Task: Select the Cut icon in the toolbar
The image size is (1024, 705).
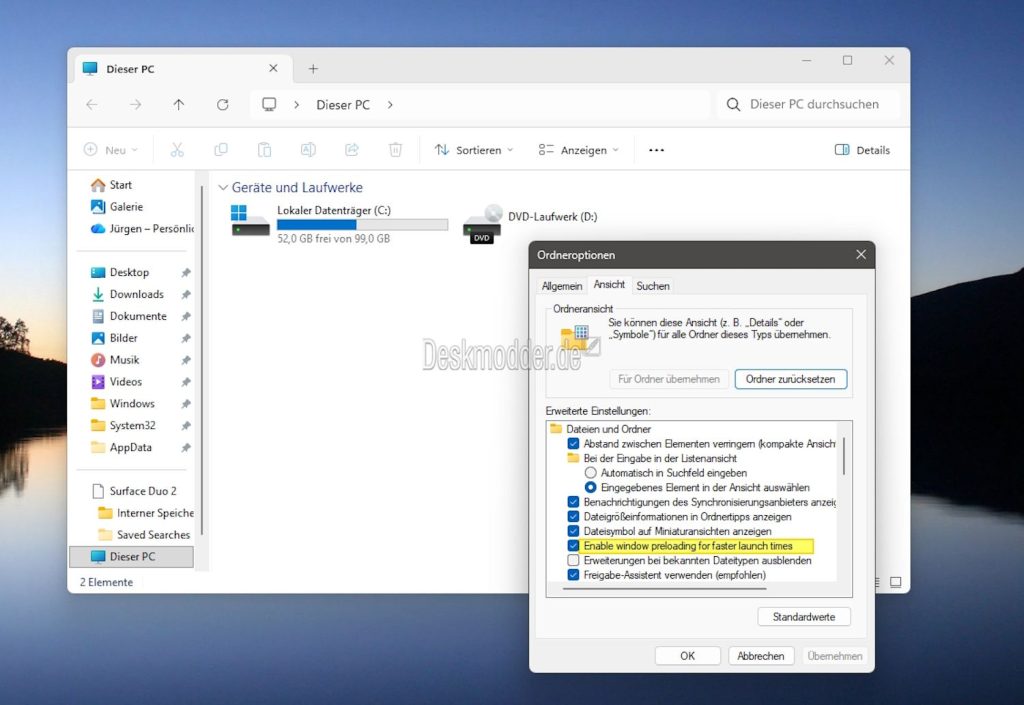Action: tap(177, 149)
